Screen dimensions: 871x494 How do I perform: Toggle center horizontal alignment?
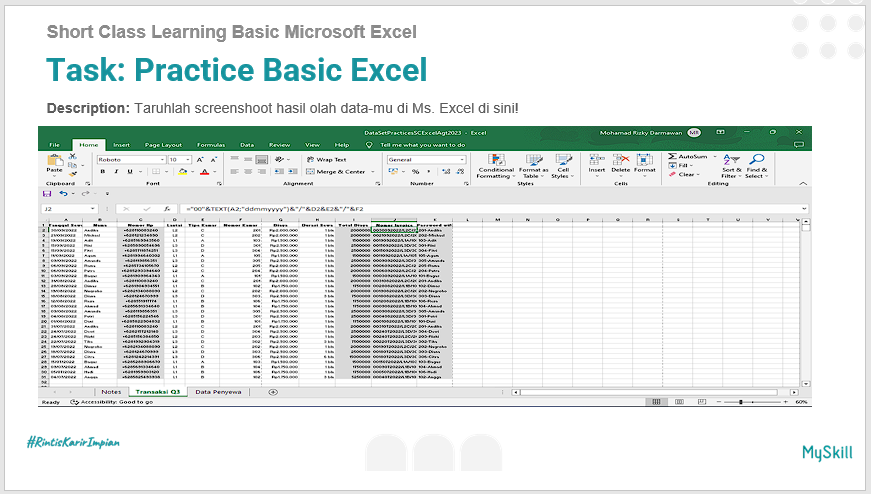click(x=248, y=172)
